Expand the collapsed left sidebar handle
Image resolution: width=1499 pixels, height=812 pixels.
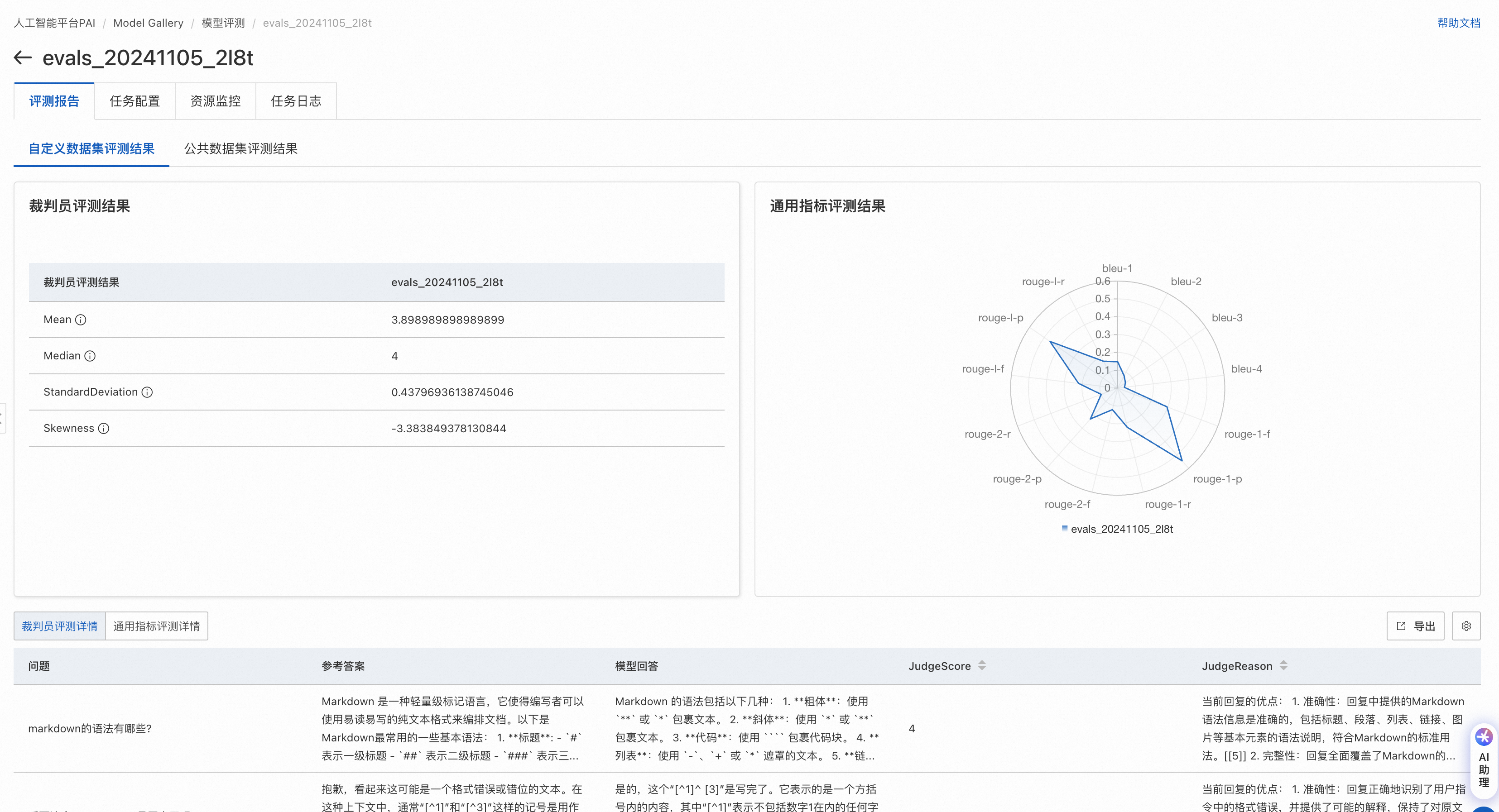[2, 418]
